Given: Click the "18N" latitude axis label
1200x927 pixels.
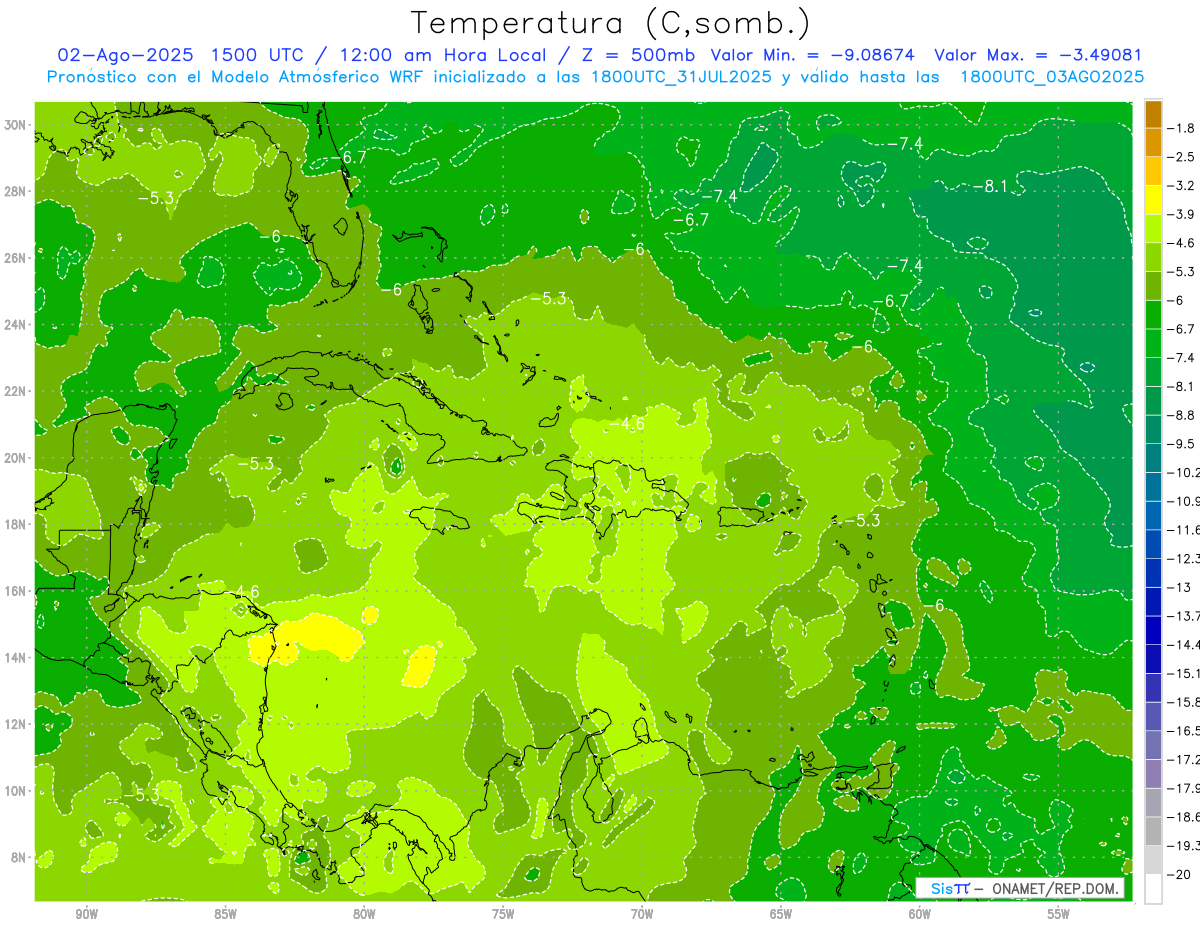Looking at the screenshot, I should (14, 524).
